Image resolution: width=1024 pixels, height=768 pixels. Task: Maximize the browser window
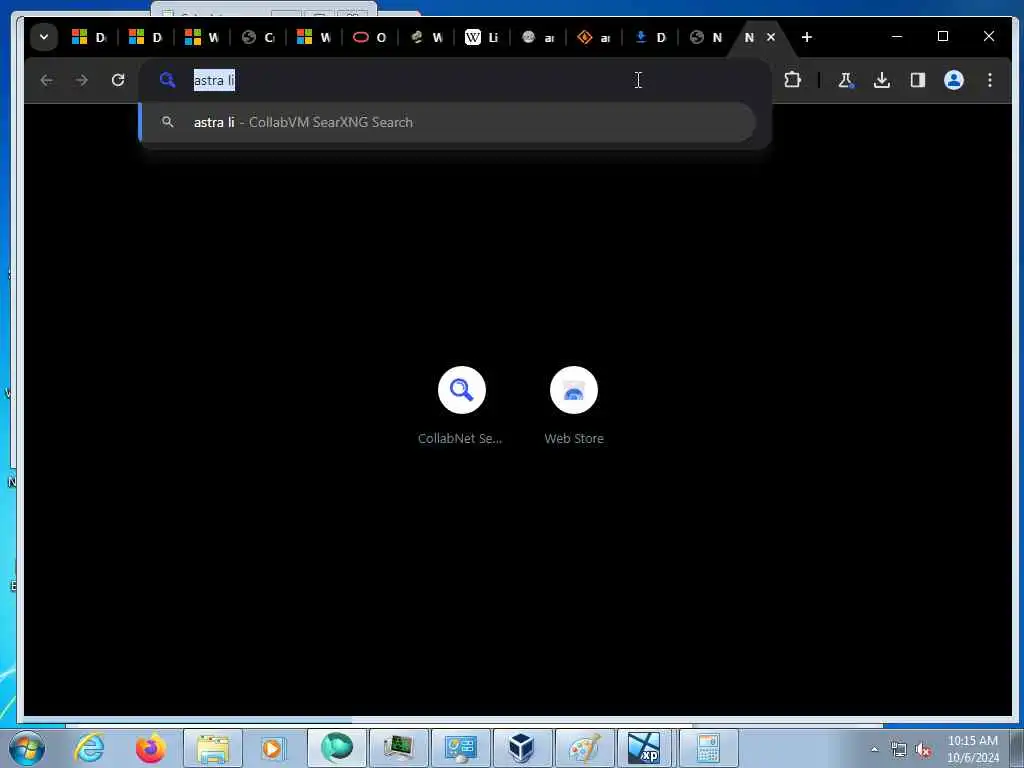pos(942,37)
